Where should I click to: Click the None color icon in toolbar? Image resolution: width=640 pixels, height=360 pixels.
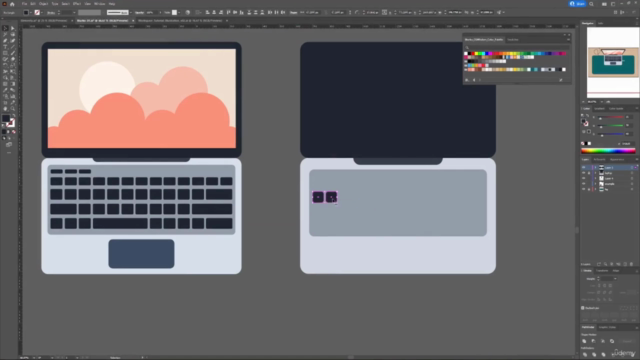pos(14,132)
